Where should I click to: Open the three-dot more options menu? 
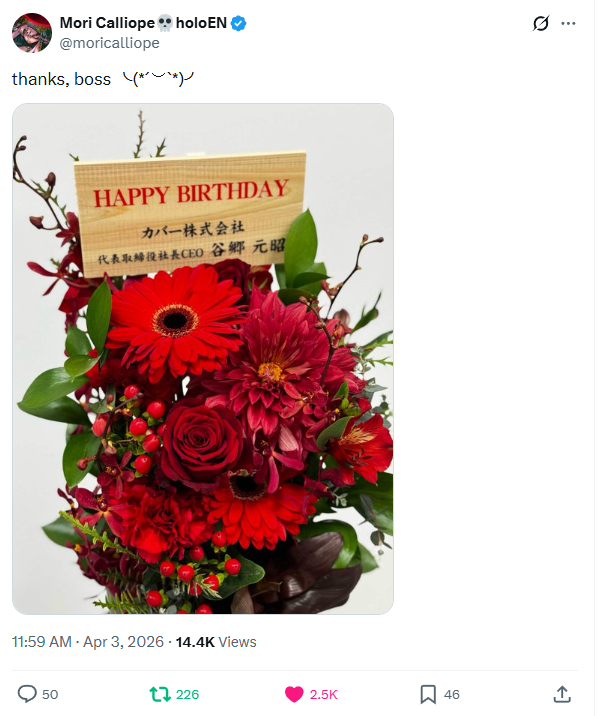pos(568,23)
